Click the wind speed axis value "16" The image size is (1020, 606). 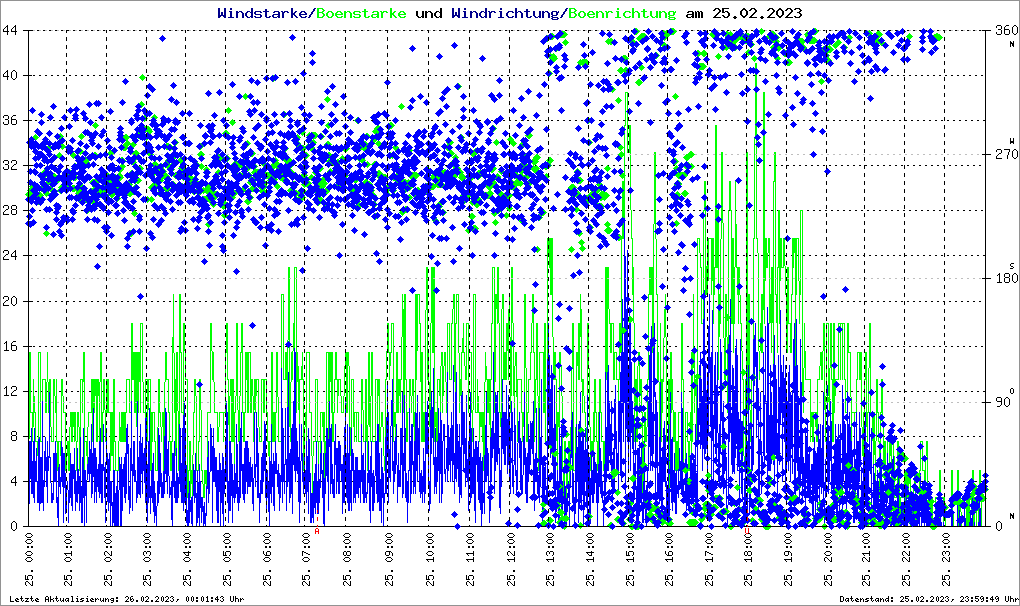point(10,347)
